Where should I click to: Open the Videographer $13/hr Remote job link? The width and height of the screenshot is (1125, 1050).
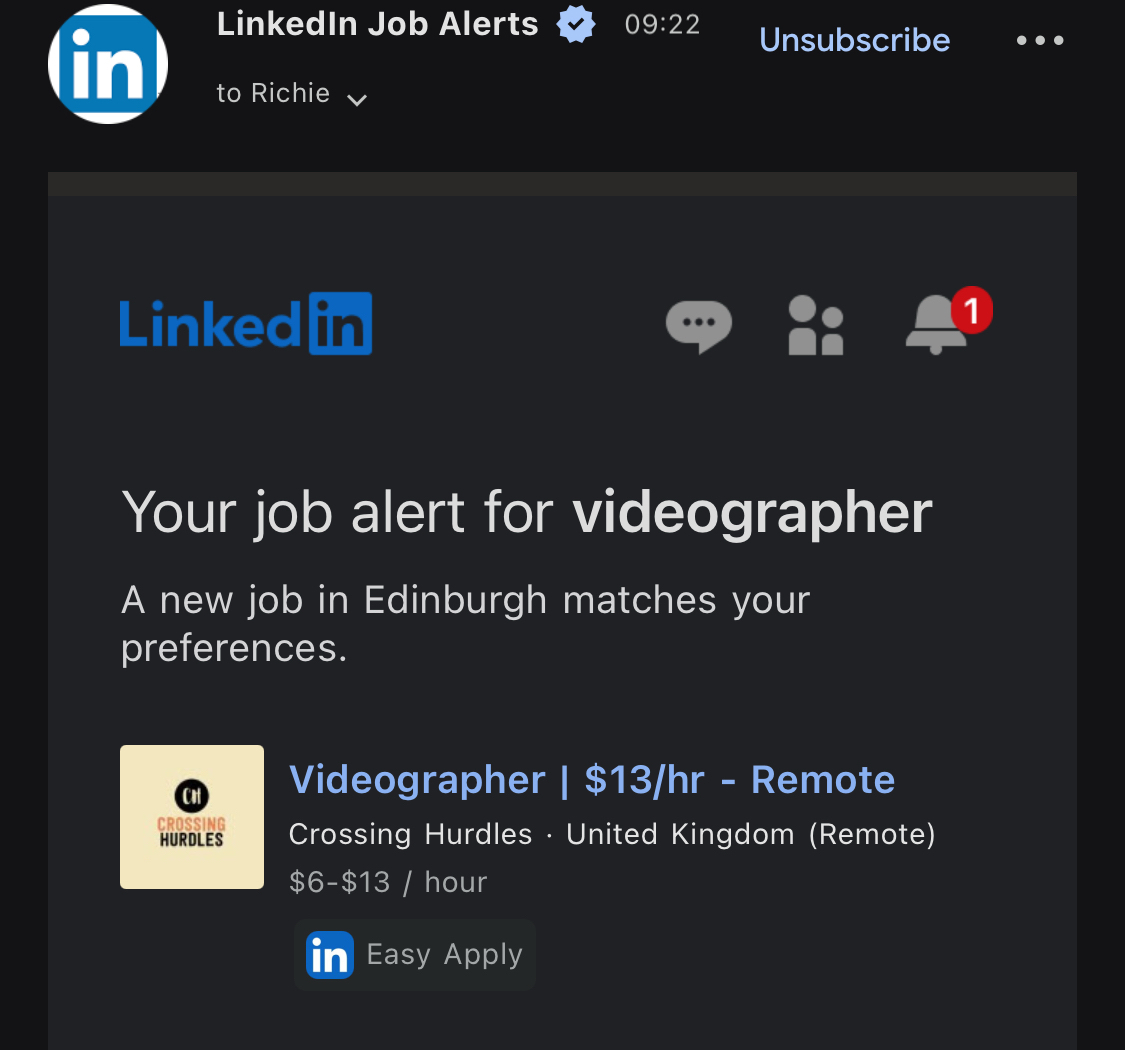point(592,780)
